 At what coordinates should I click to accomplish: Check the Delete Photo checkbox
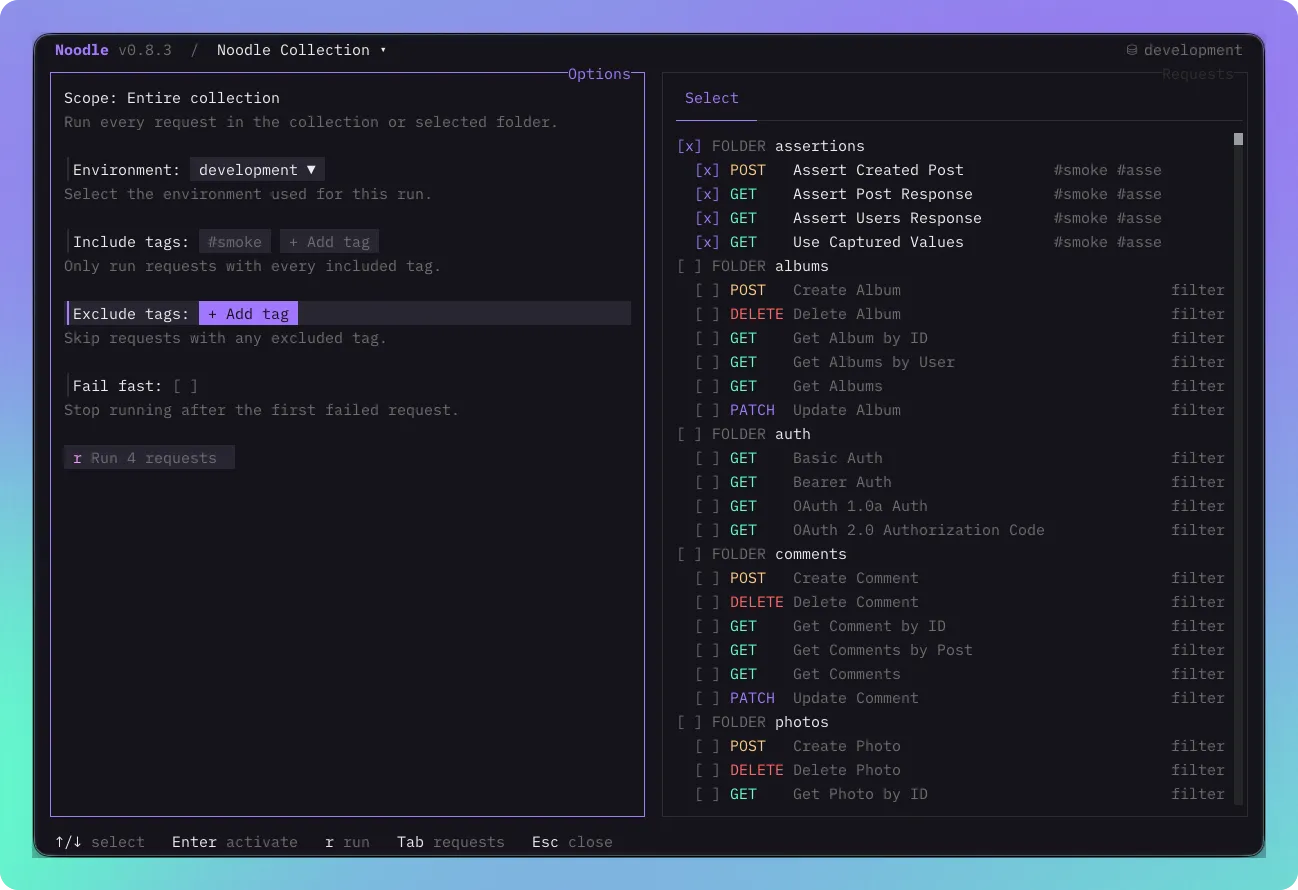(708, 770)
